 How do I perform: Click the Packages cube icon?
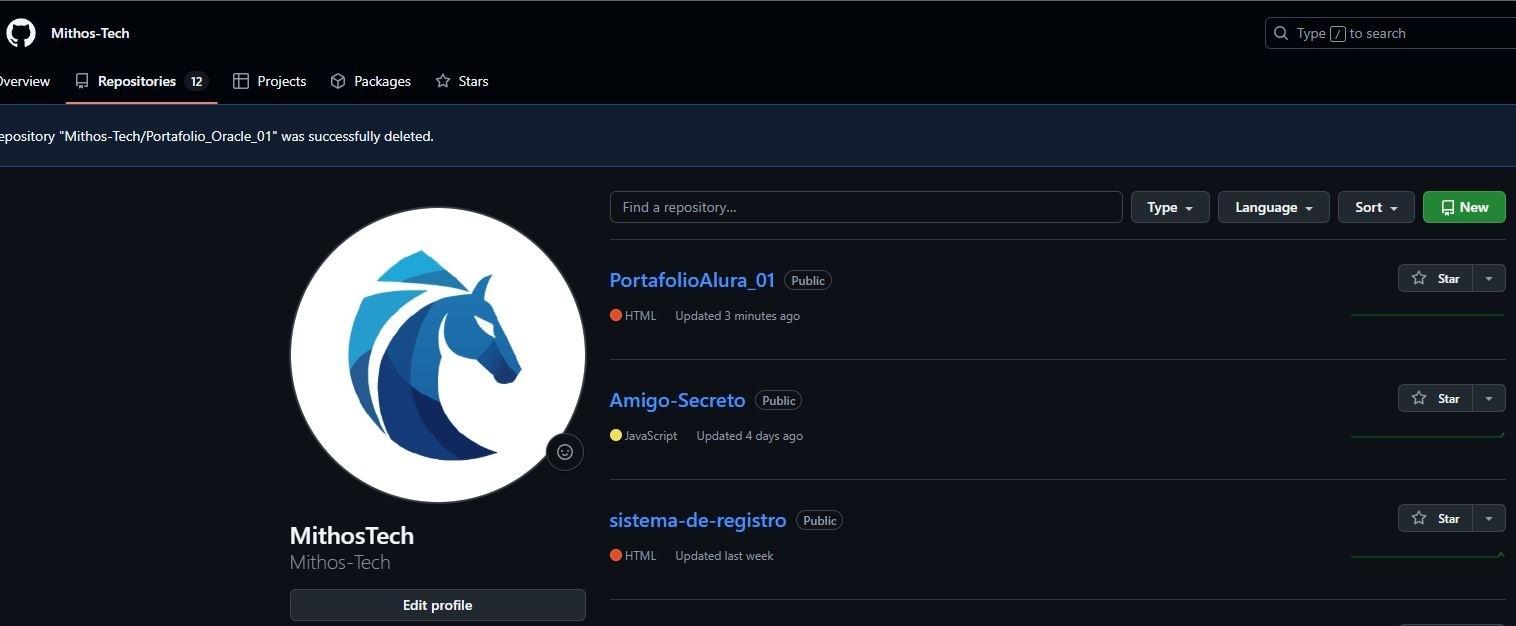tap(338, 81)
